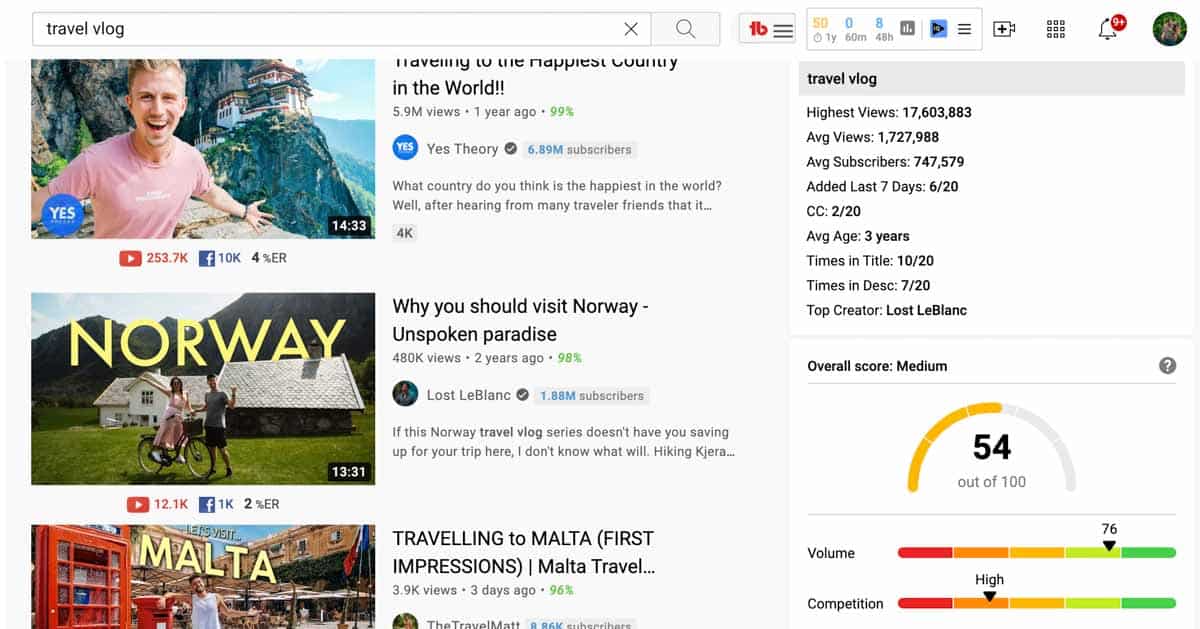Click the verified checkmark next to Lost LeBlanc
The width and height of the screenshot is (1200, 629).
click(x=522, y=395)
